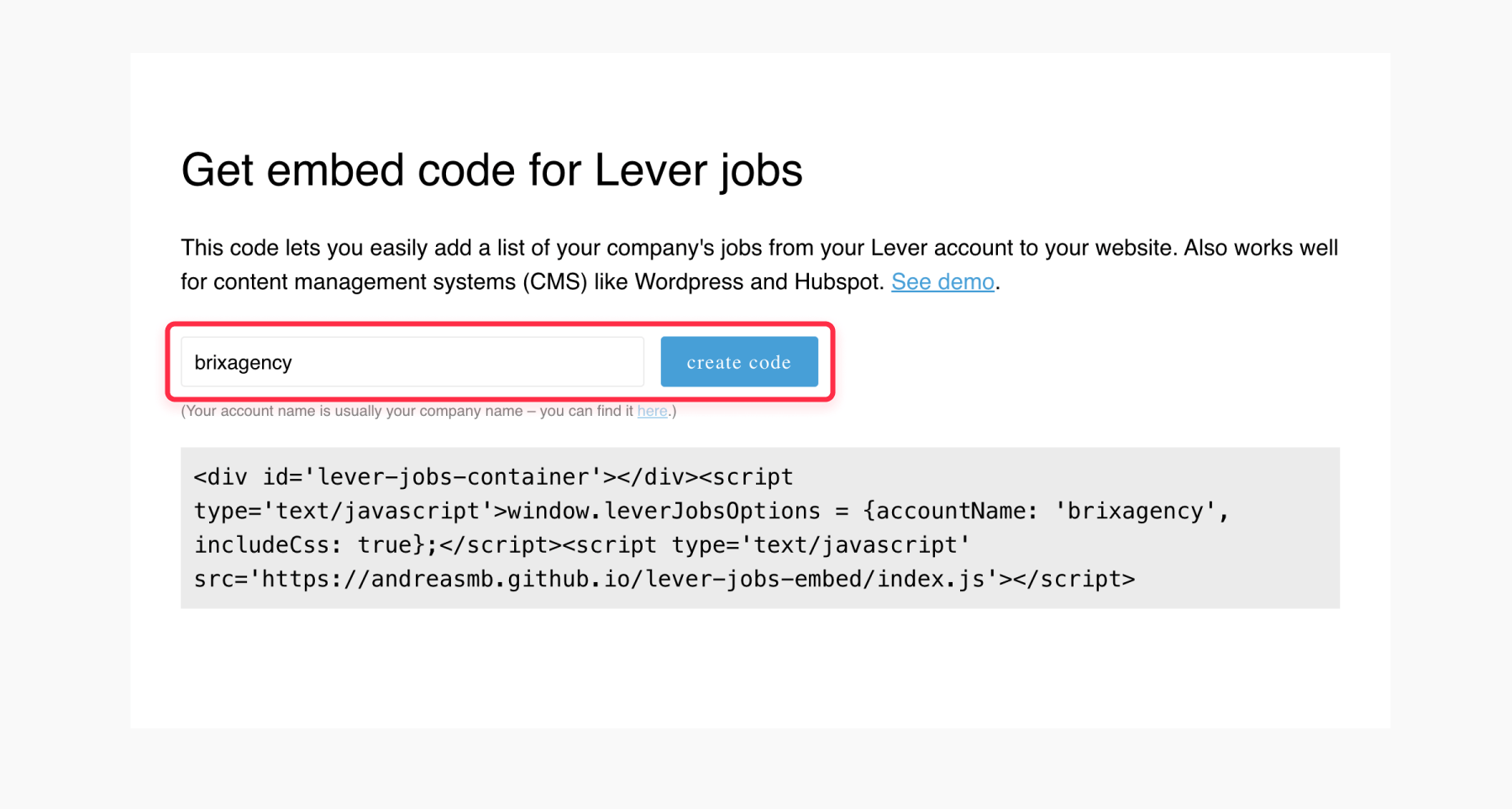Viewport: 1512px width, 809px height.
Task: Click the generated embed code block
Action: [760, 528]
